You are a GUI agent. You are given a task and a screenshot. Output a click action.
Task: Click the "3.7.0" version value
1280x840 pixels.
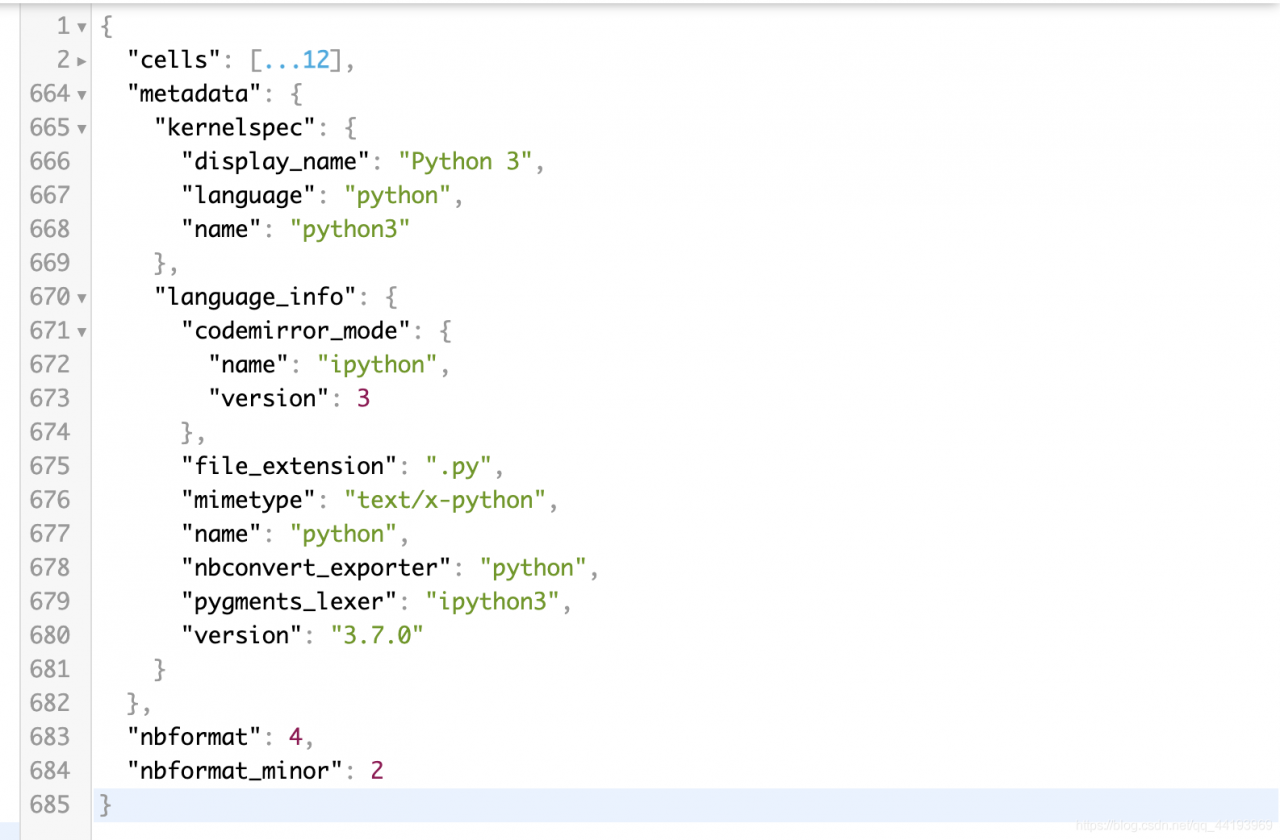377,635
